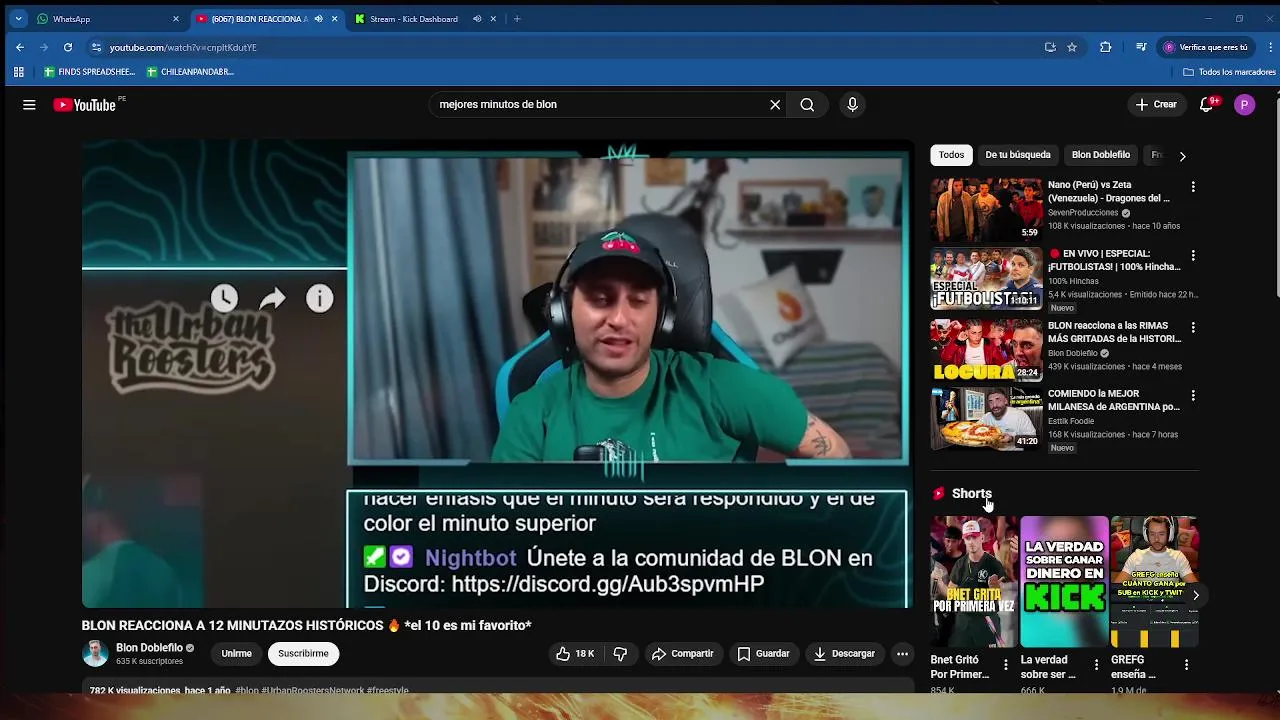Open the Blon Doblefilo channel name link
This screenshot has height=720, width=1280.
click(149, 648)
